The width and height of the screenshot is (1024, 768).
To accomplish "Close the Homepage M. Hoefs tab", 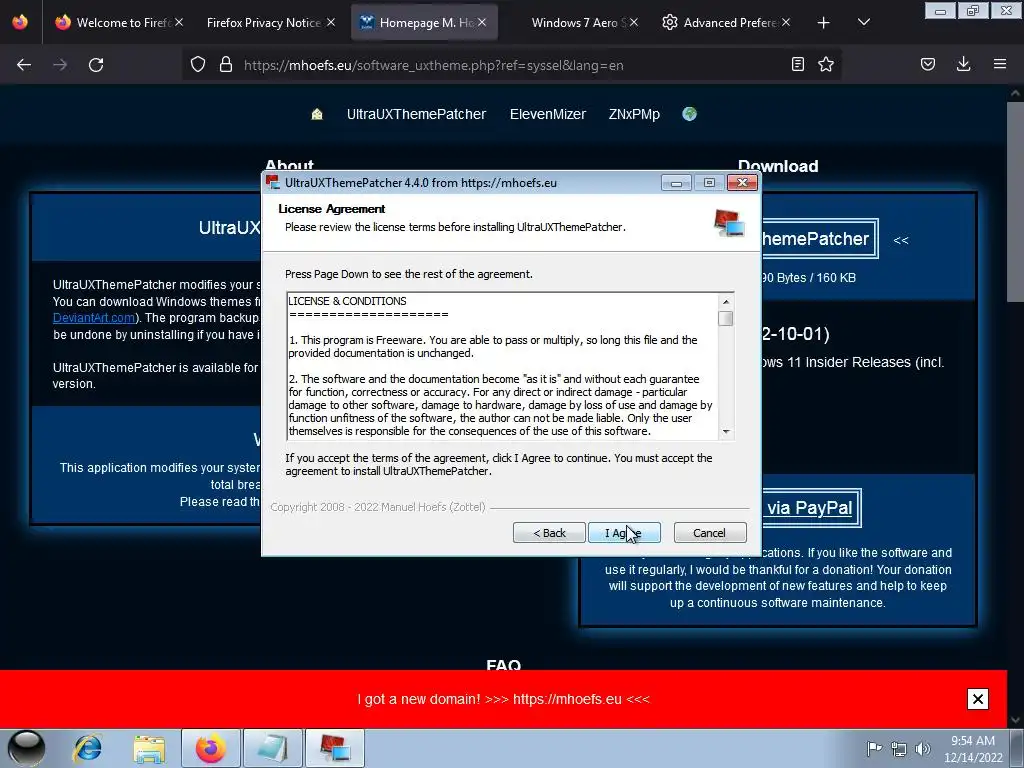I will click(482, 22).
